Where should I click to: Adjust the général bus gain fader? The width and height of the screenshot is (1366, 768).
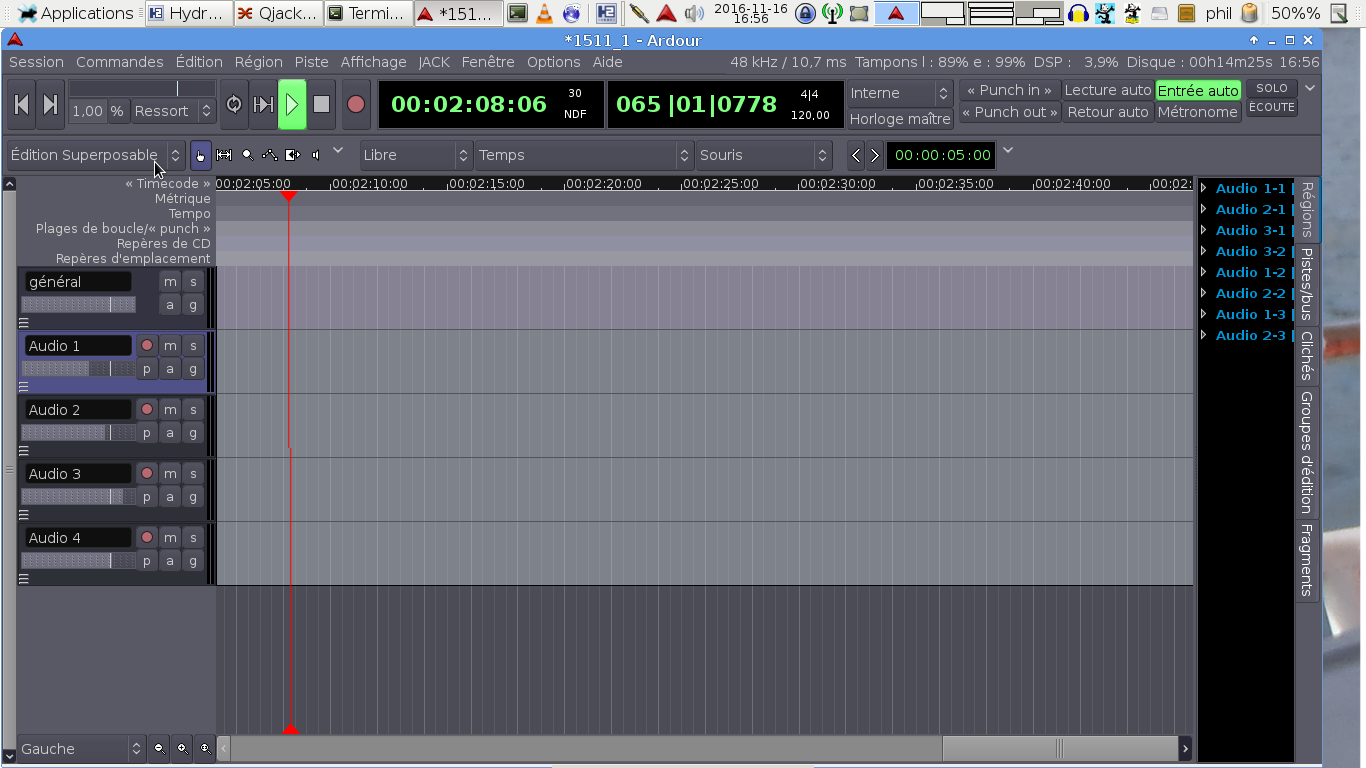click(x=78, y=305)
